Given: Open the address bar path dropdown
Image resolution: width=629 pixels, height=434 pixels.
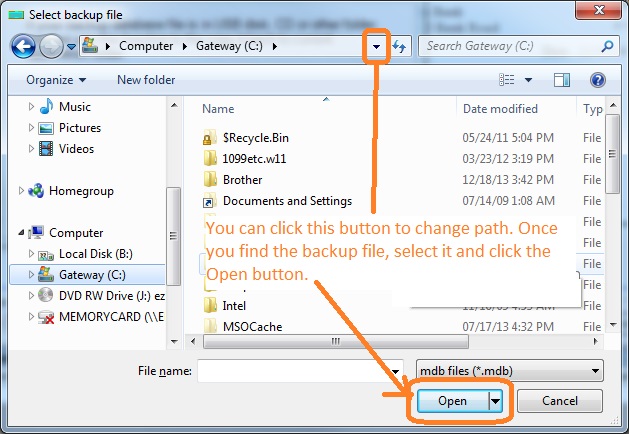Looking at the screenshot, I should [x=376, y=46].
